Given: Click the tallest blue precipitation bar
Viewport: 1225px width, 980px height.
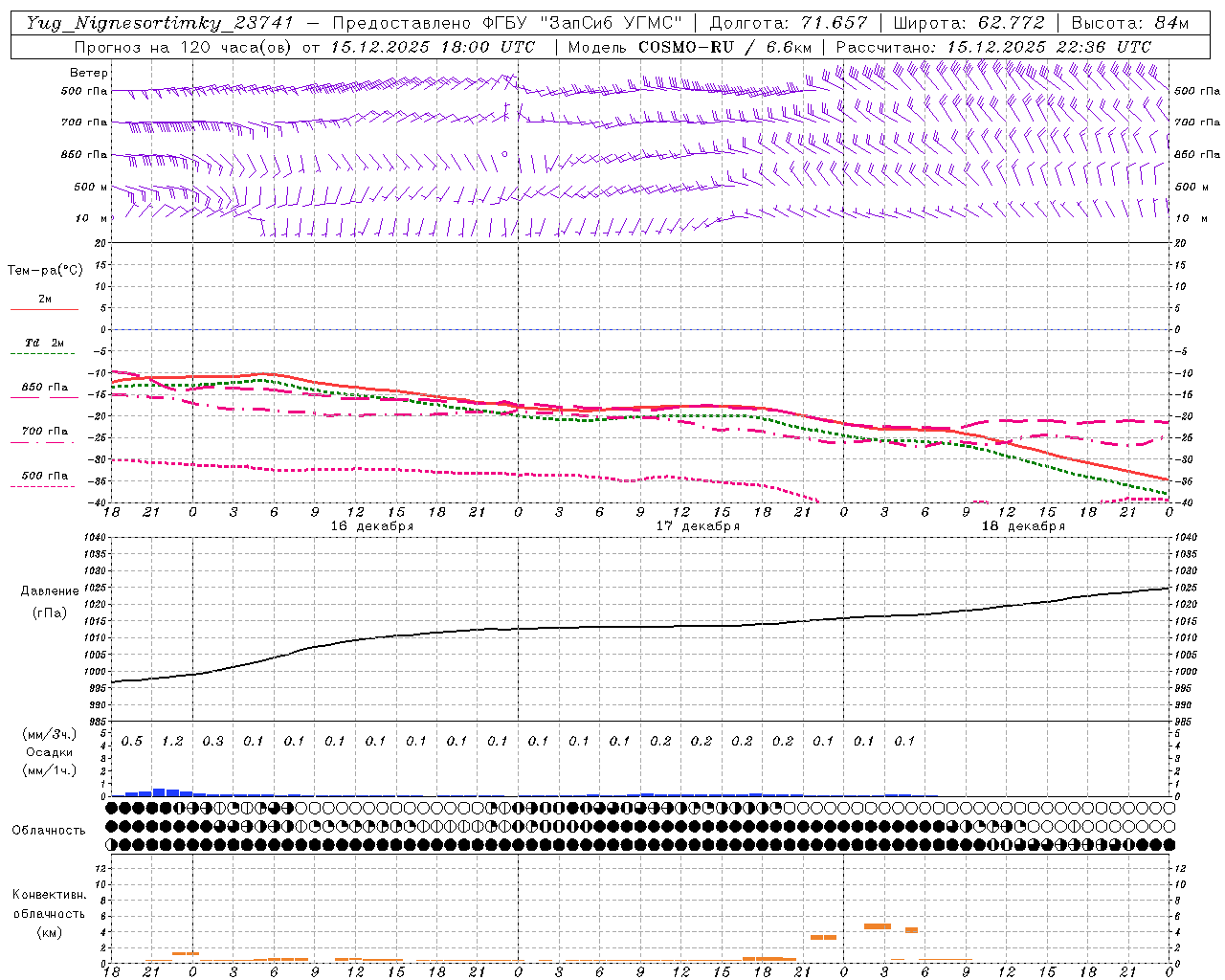Looking at the screenshot, I should pyautogui.click(x=159, y=791).
